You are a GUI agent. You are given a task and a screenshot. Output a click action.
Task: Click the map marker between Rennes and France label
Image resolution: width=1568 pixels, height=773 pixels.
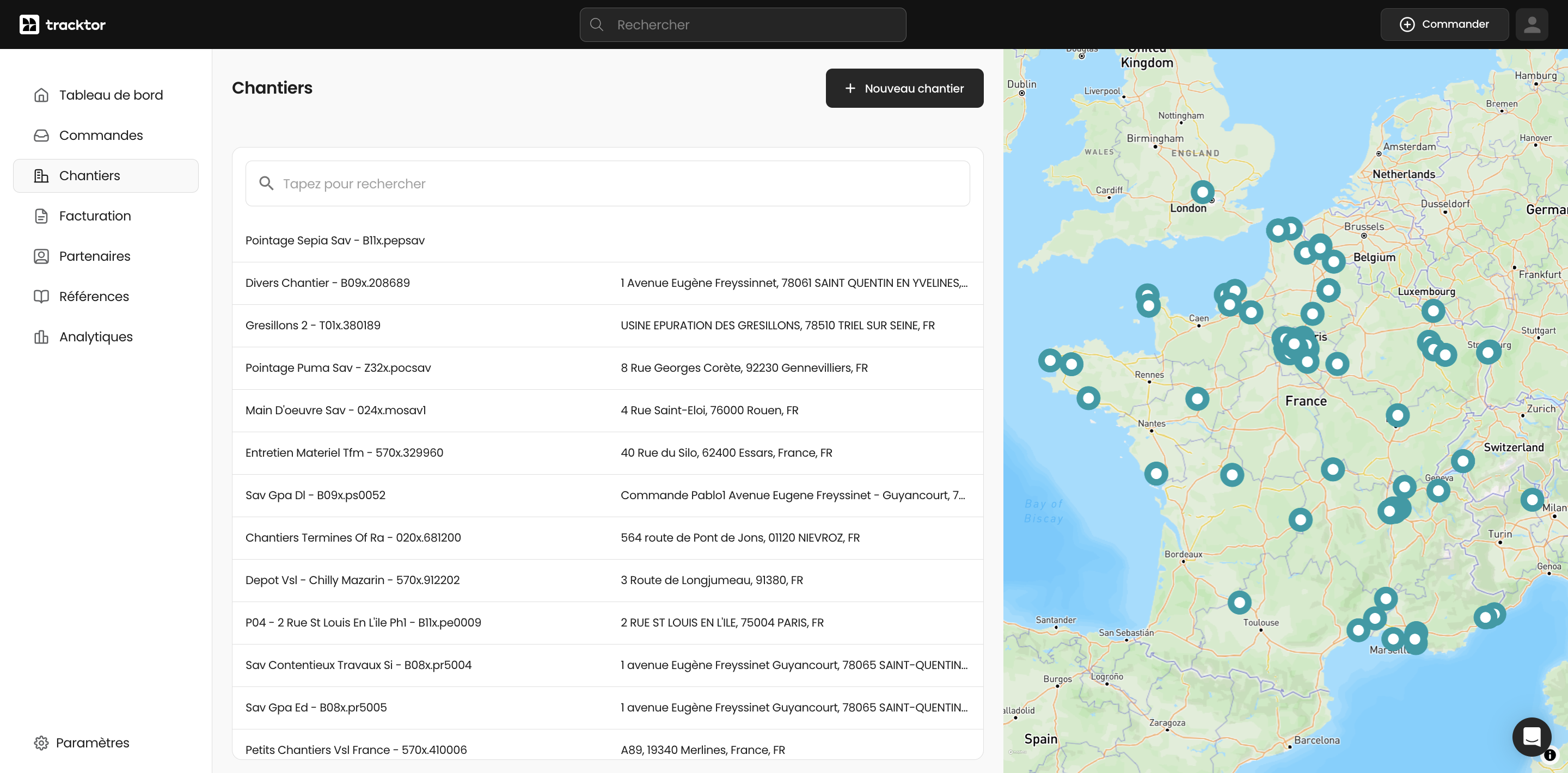pos(1197,398)
